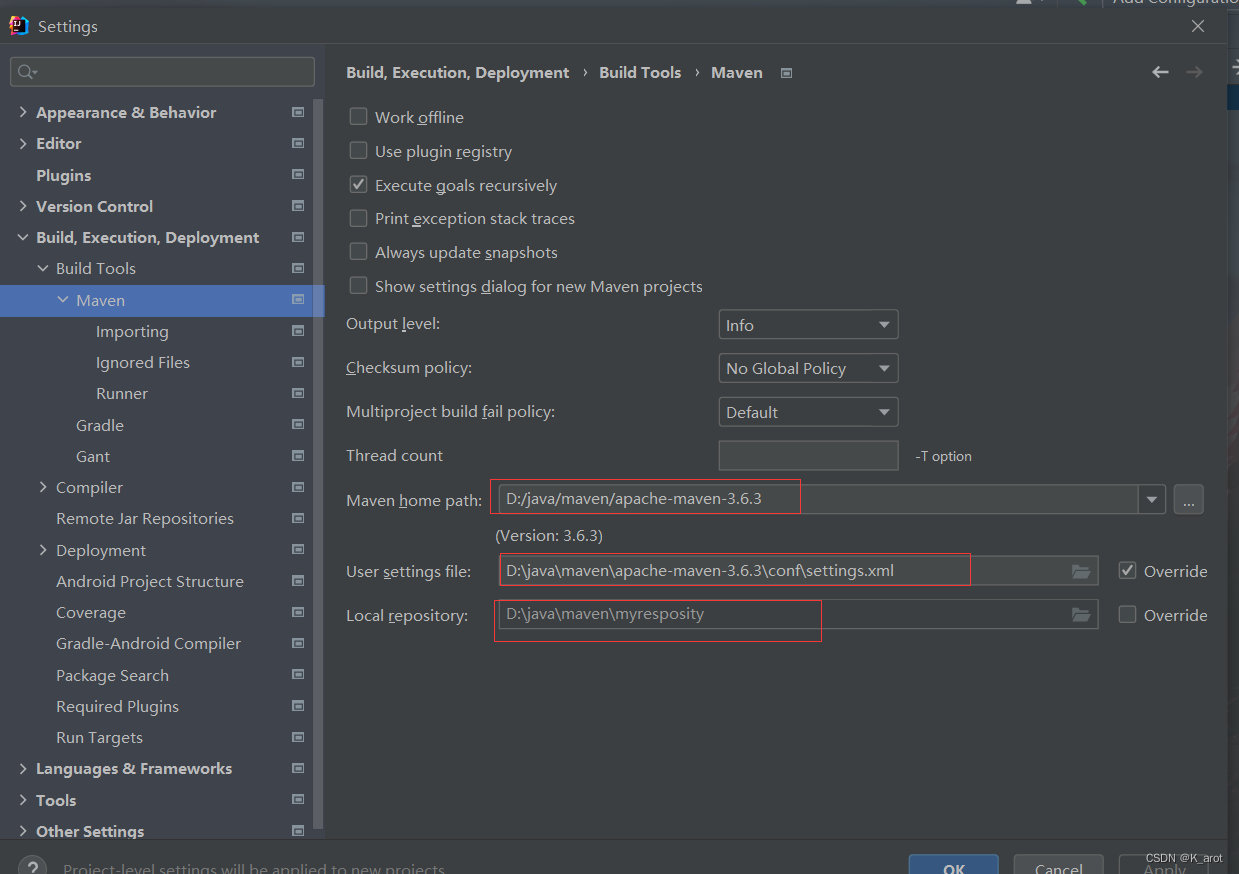
Task: Open Required Plugins settings
Action: [117, 706]
